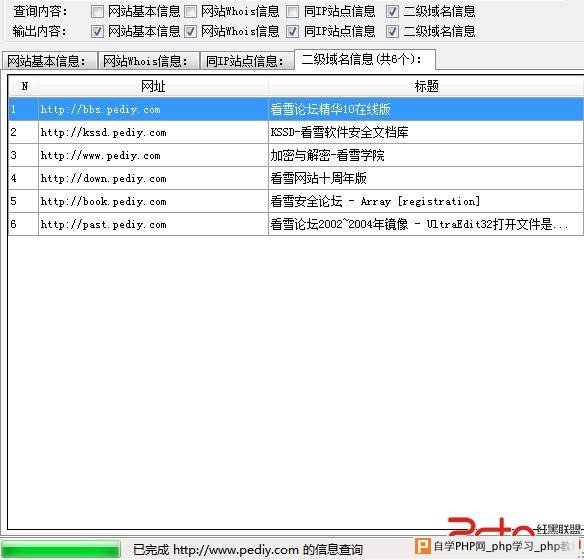Uncheck output 同IP站点信息 checkbox
Image resolution: width=584 pixels, height=560 pixels.
point(292,32)
